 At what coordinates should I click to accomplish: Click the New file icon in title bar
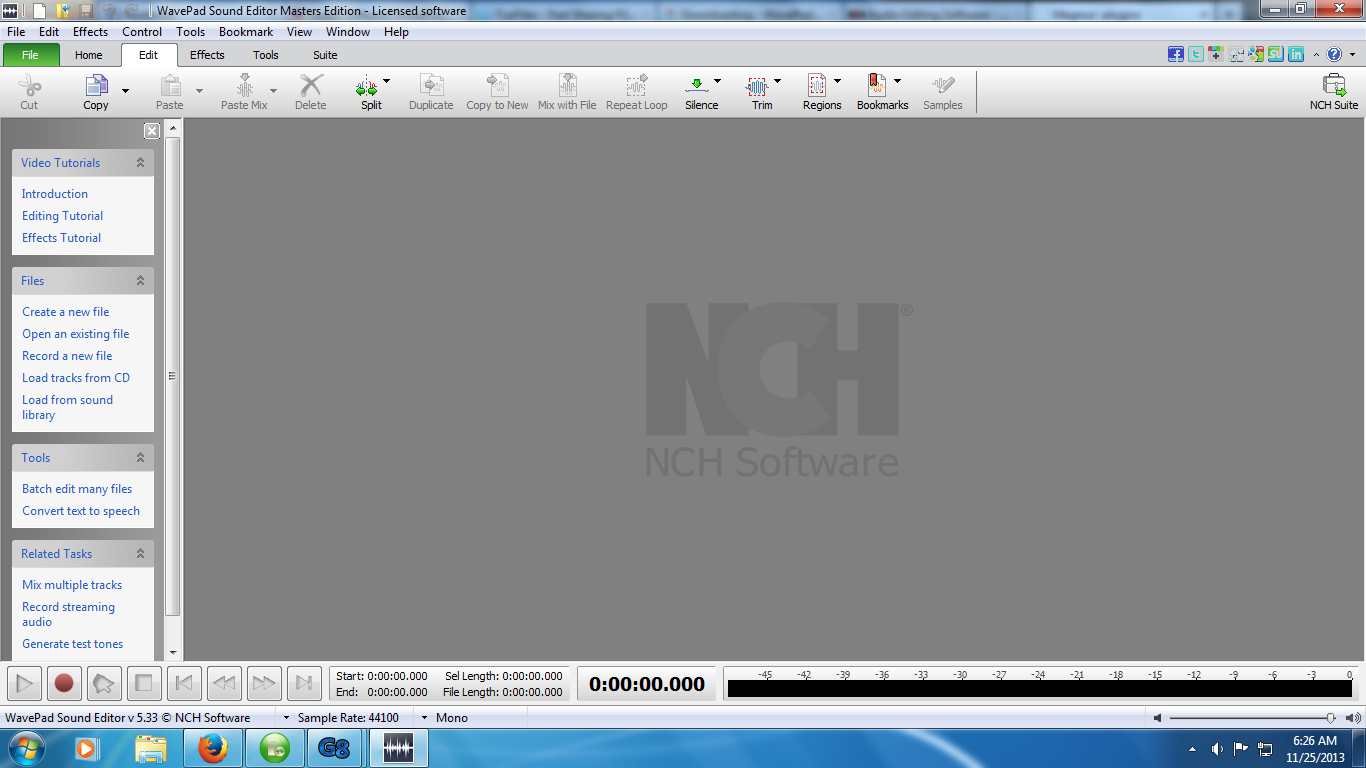coord(39,11)
